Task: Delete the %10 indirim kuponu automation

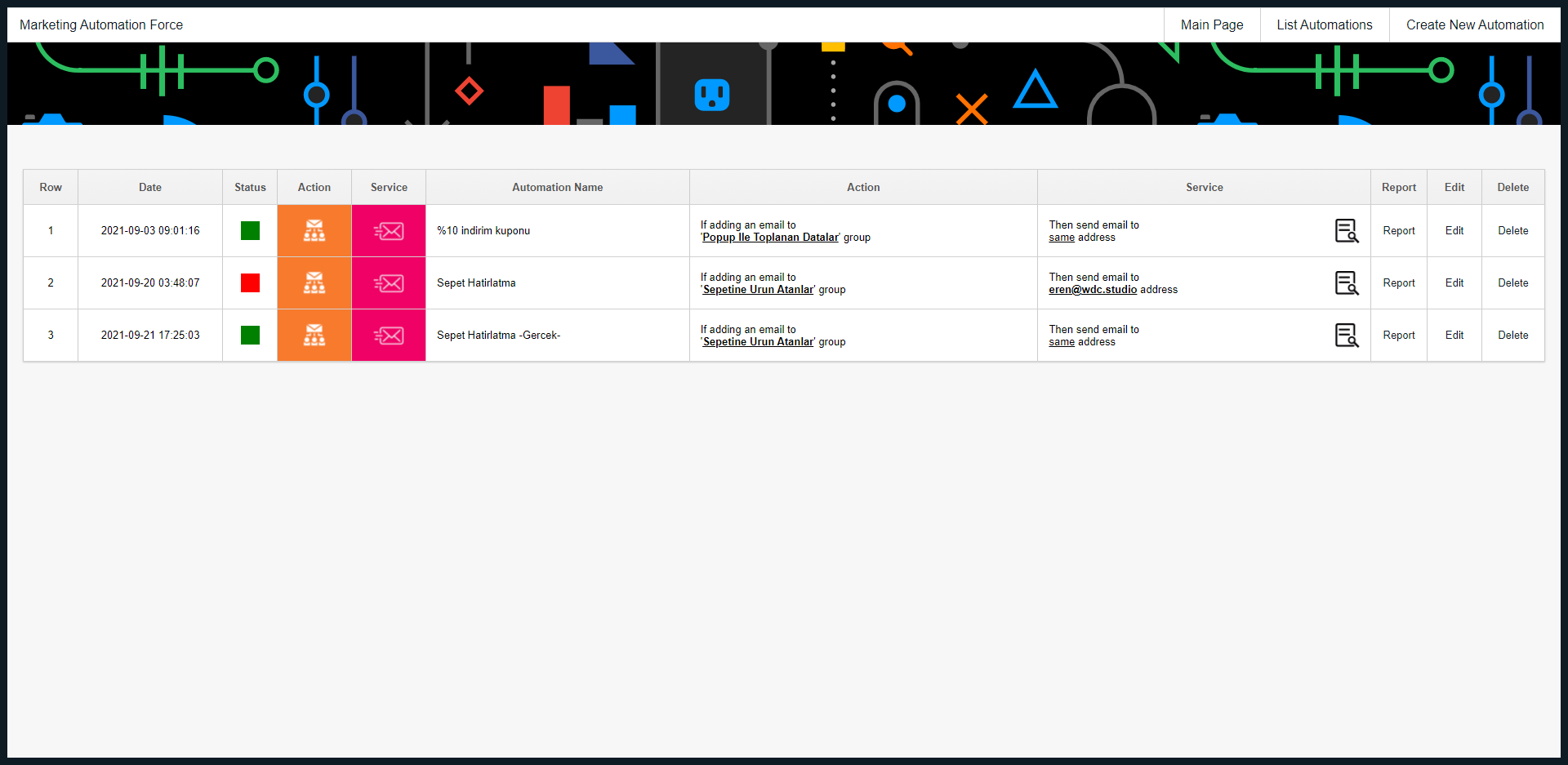Action: pyautogui.click(x=1513, y=231)
